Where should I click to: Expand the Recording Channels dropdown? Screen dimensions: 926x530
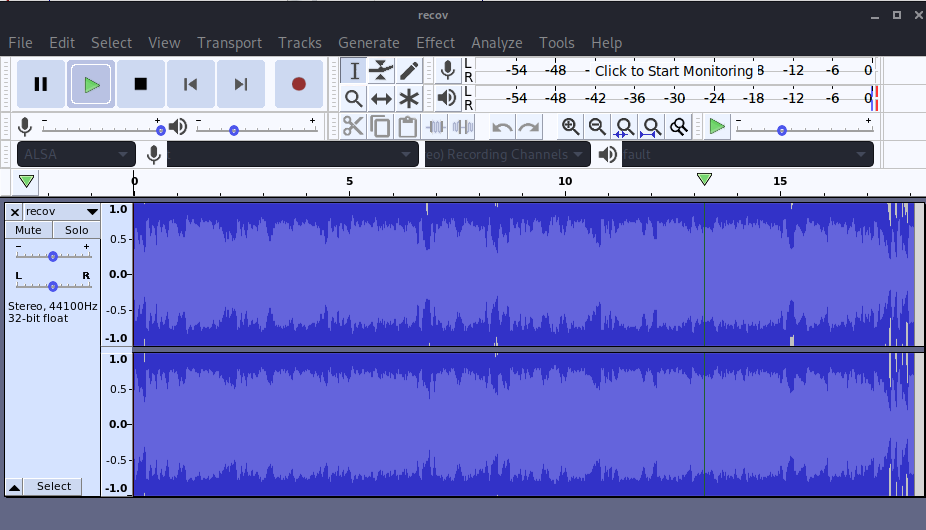click(x=505, y=154)
